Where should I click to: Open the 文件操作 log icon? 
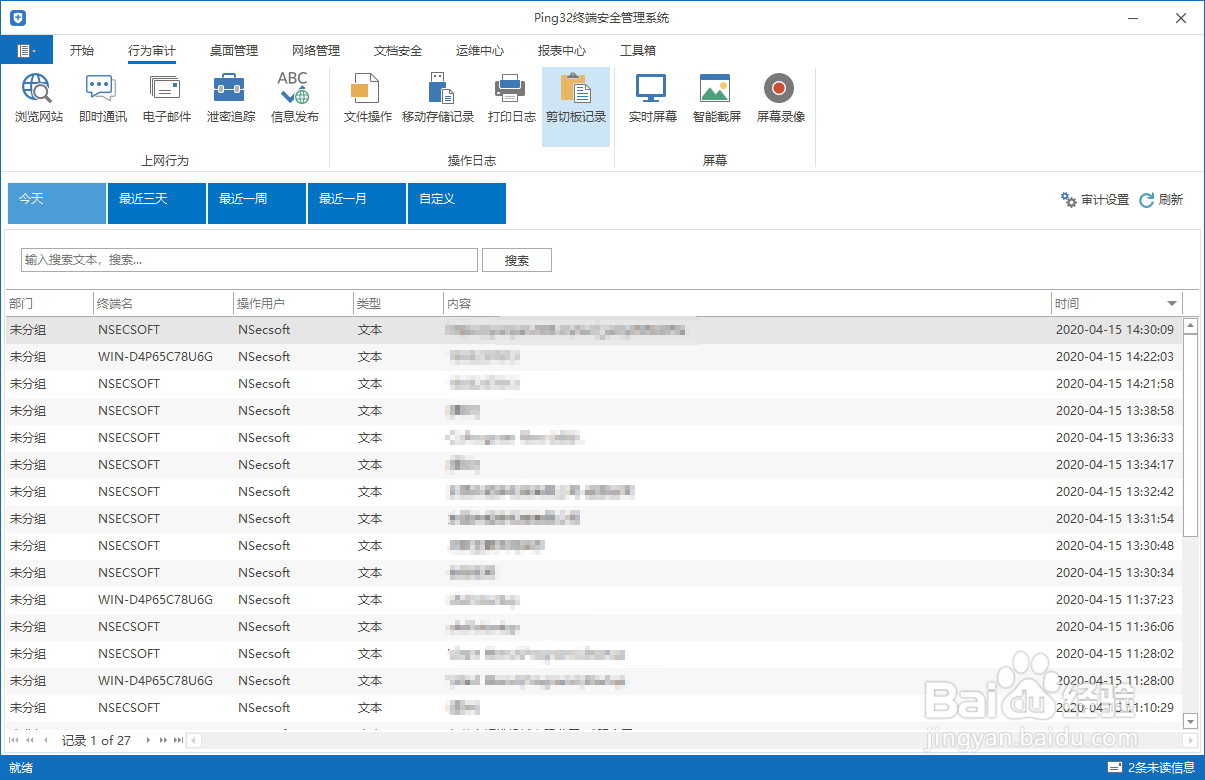coord(367,89)
